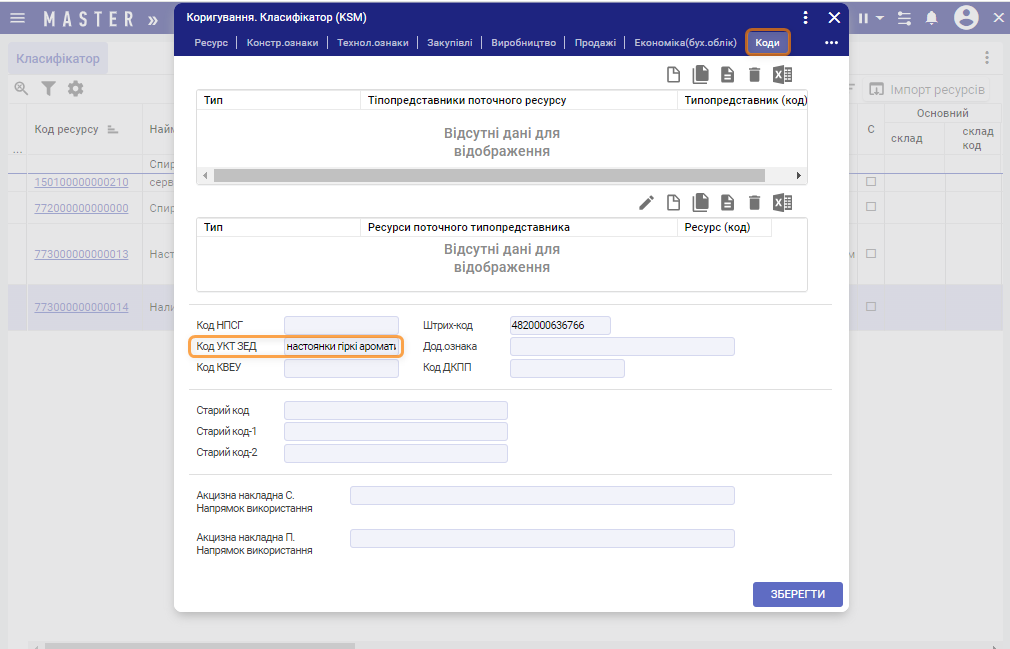Open the hamburger menu next to MASTER
This screenshot has width=1010, height=649.
pyautogui.click(x=17, y=18)
